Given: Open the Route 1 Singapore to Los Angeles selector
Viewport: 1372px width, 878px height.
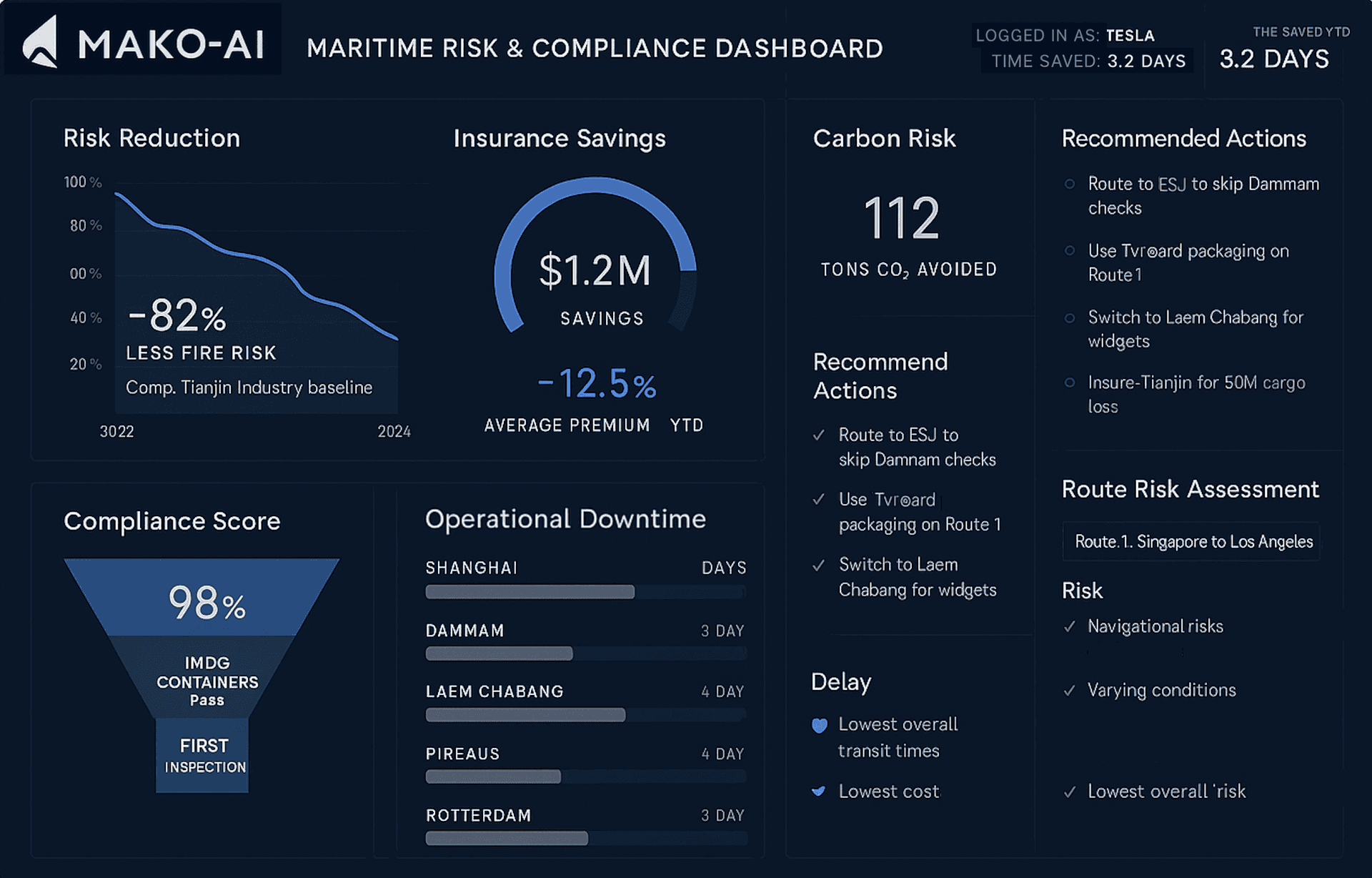Looking at the screenshot, I should [x=1190, y=542].
